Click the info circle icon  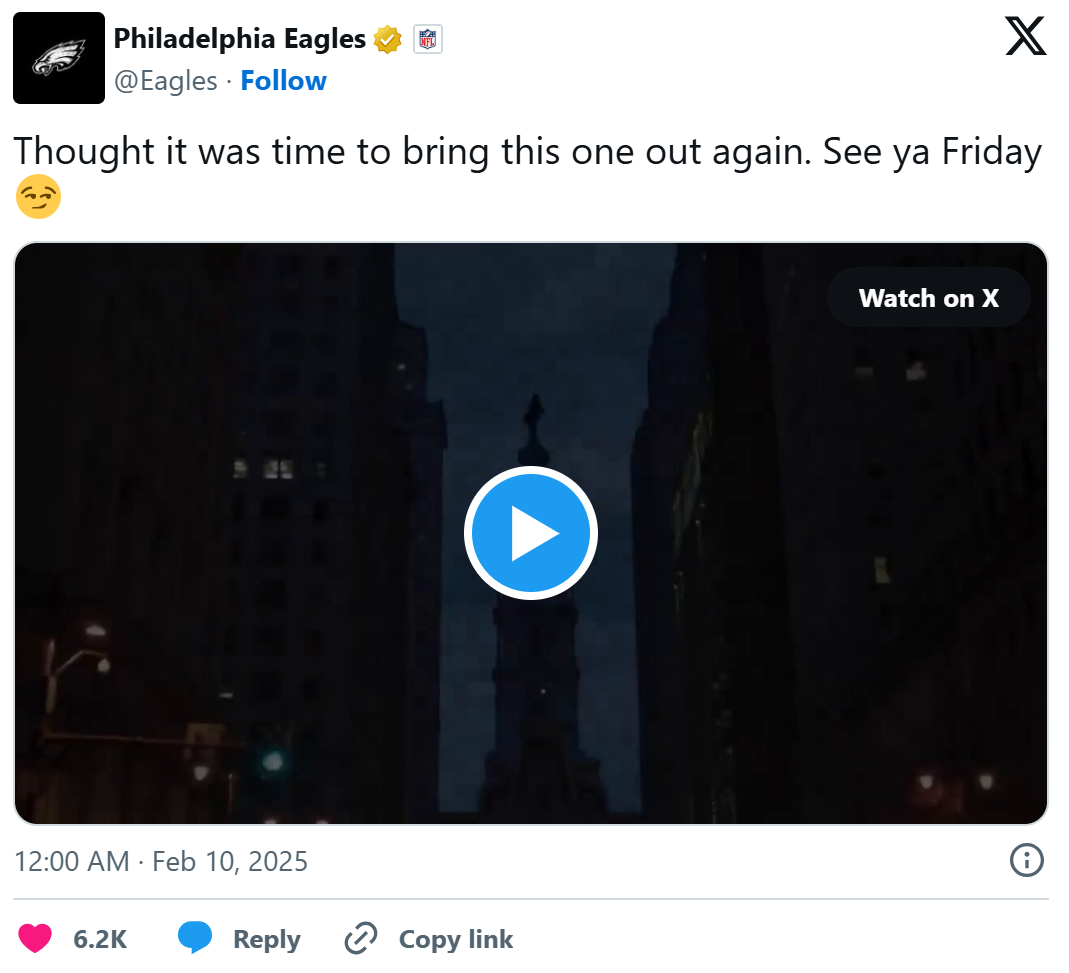coord(1026,860)
